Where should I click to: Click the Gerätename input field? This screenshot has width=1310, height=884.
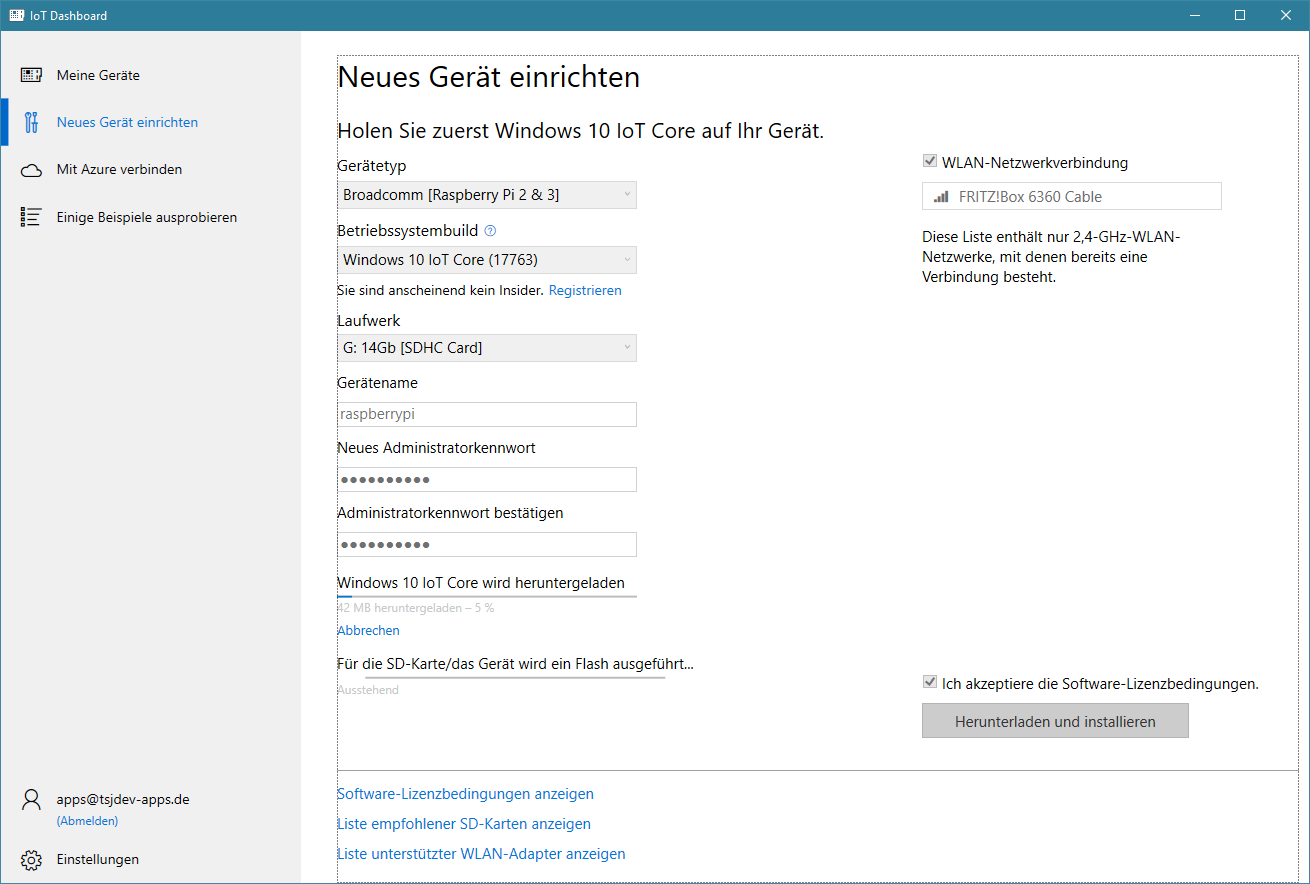tap(487, 414)
